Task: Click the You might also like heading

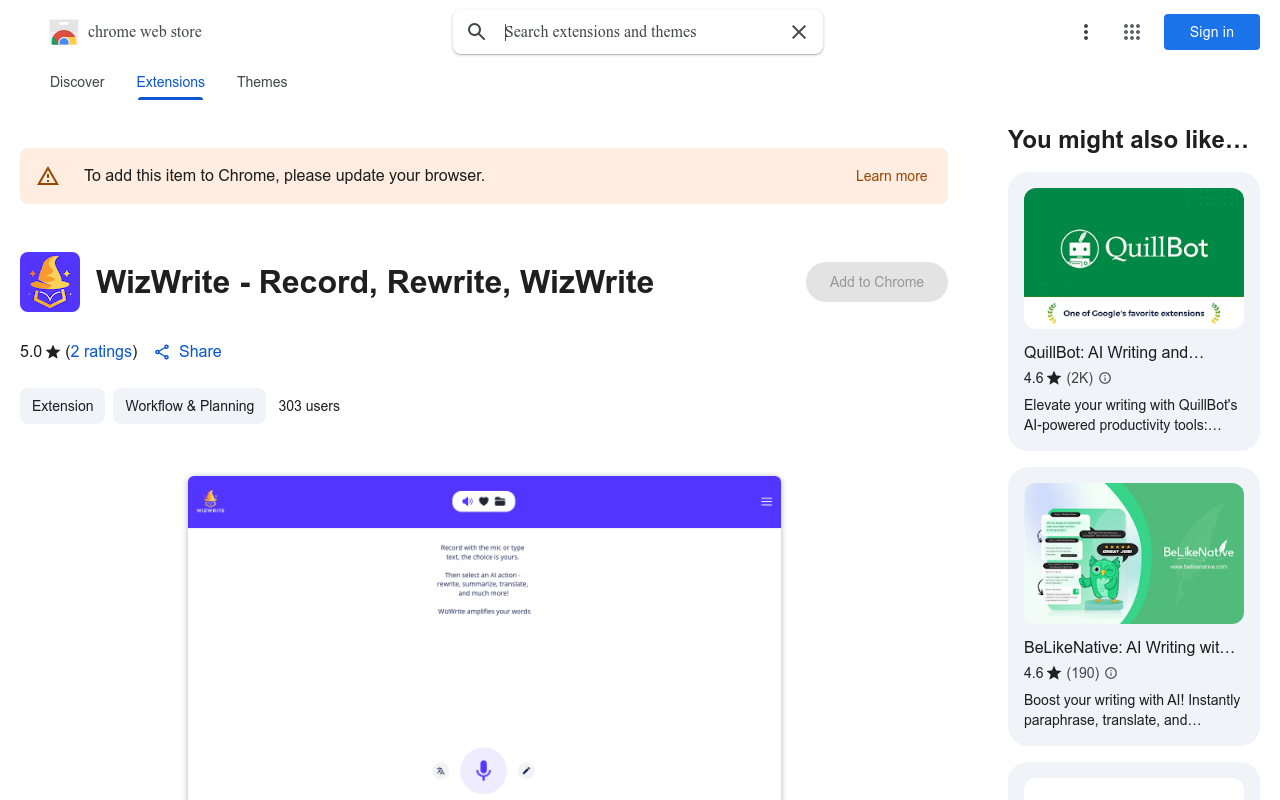Action: [1129, 140]
